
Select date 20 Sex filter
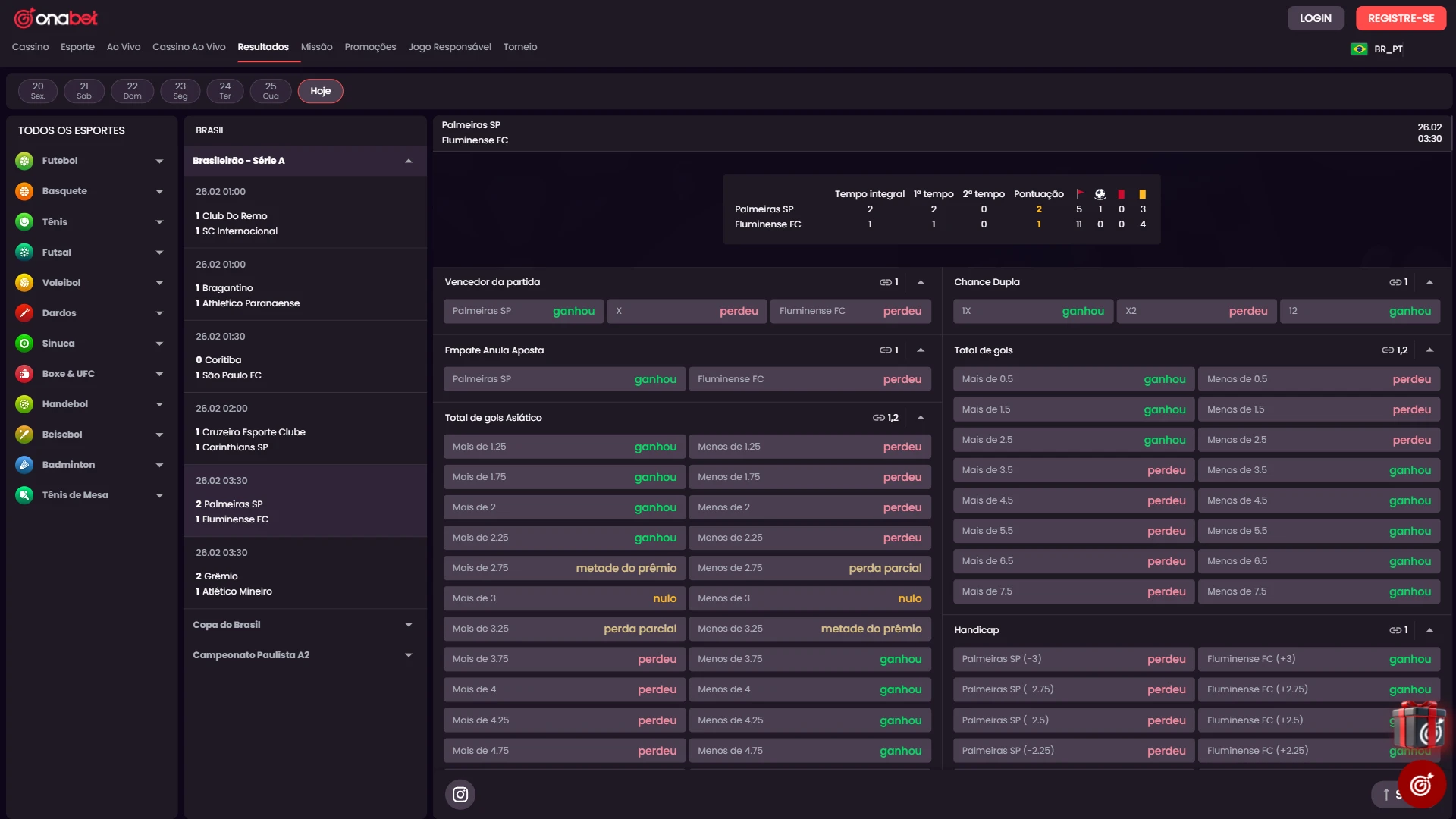(38, 91)
